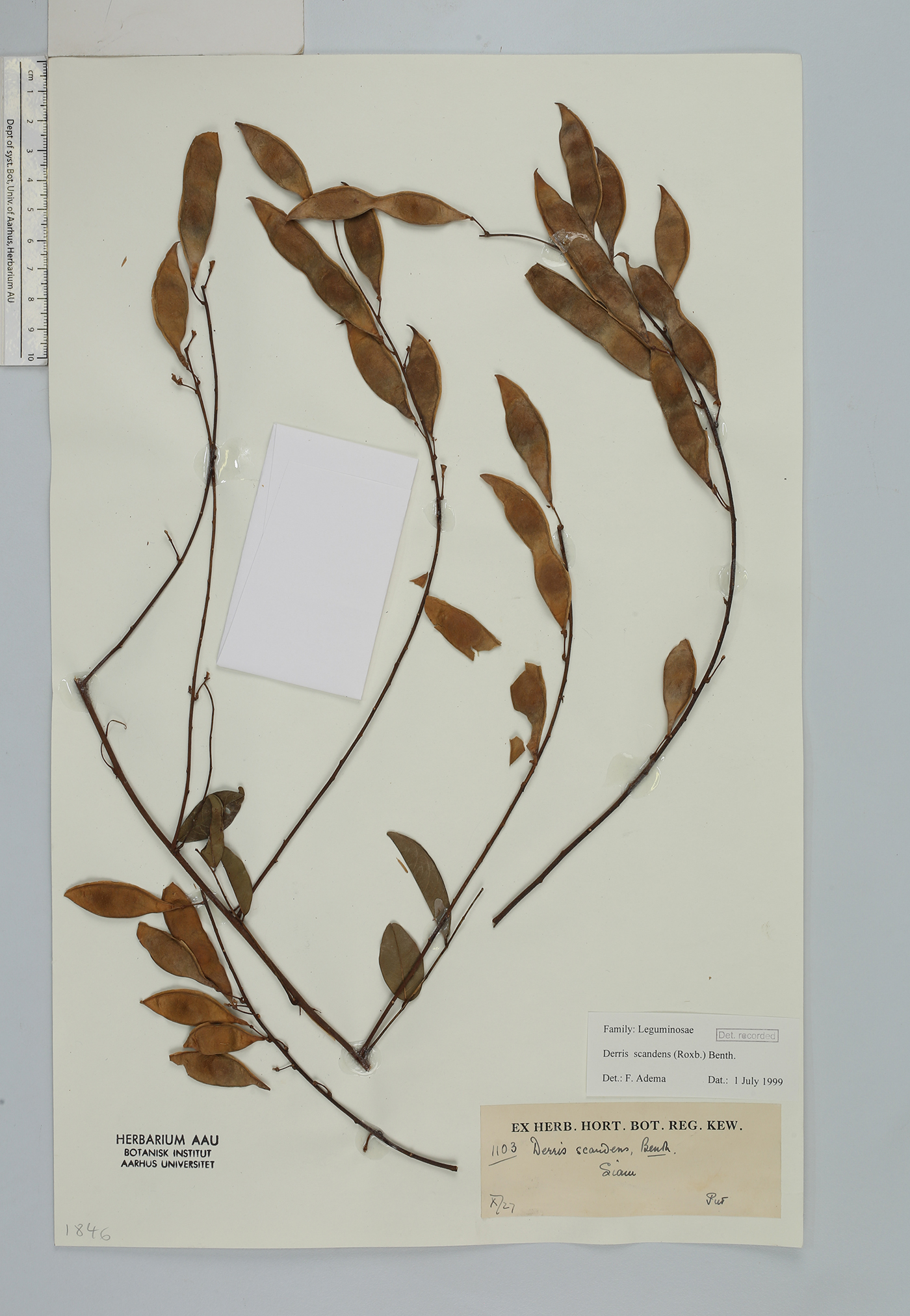The width and height of the screenshot is (910, 1316).
Task: Click the white paper tab above the sheet
Action: pyautogui.click(x=175, y=27)
